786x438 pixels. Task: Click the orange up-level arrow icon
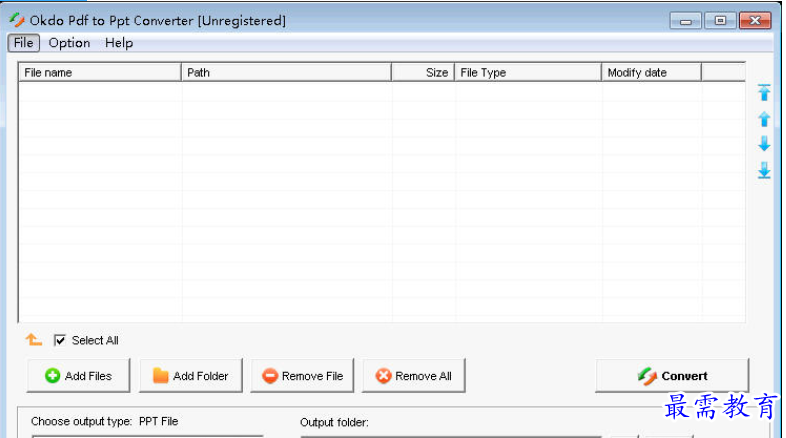click(34, 340)
